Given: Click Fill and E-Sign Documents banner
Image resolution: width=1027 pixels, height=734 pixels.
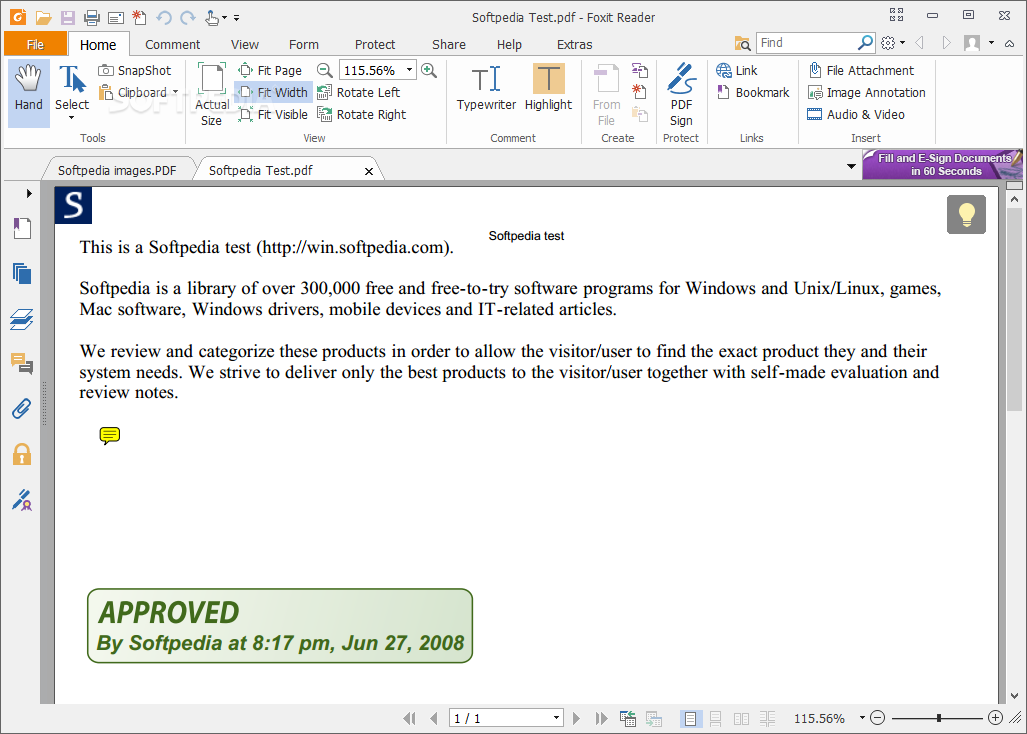Looking at the screenshot, I should 943,164.
